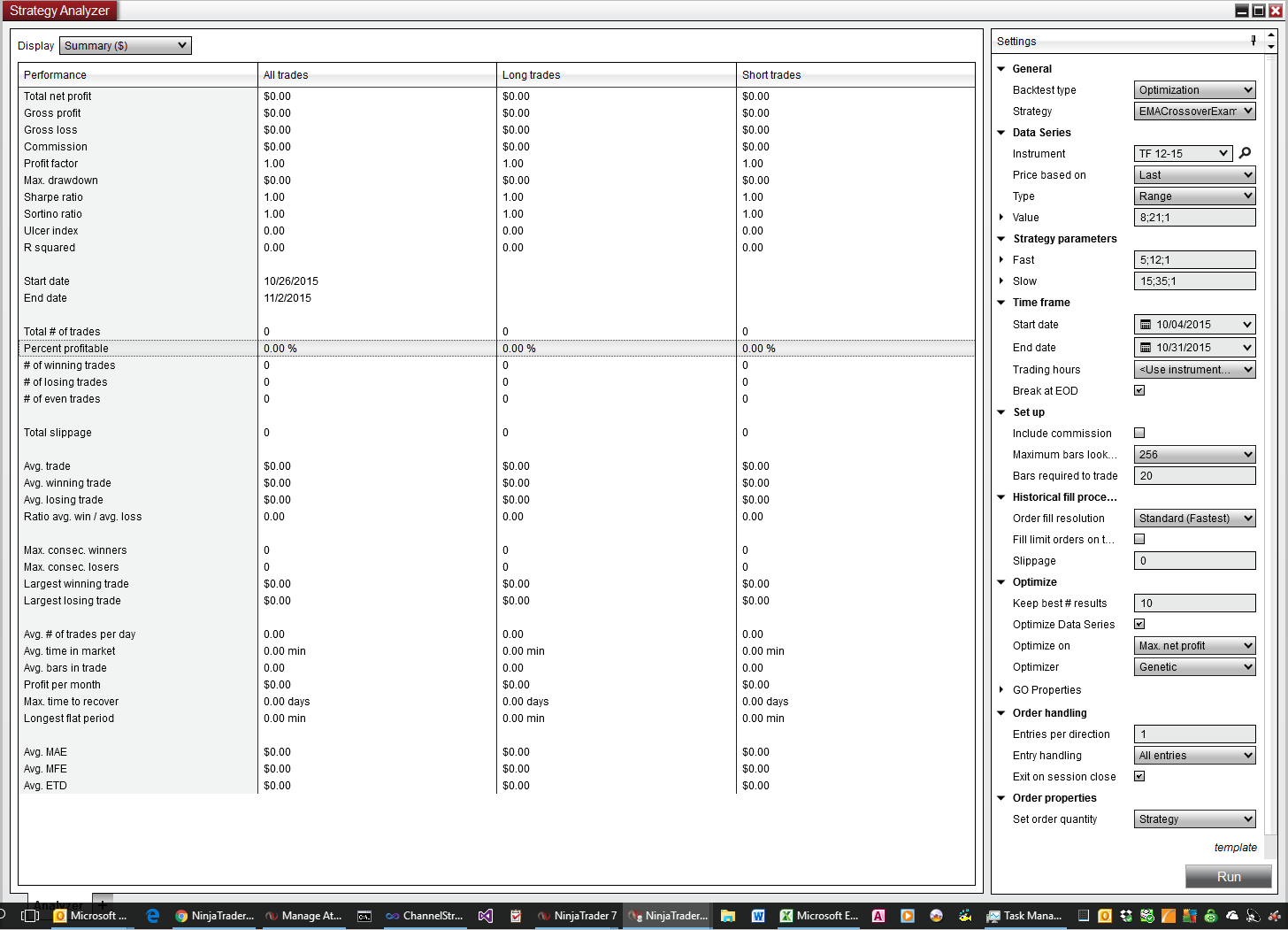Select the Percent profitable row label
The image size is (1288, 930).
coord(66,349)
